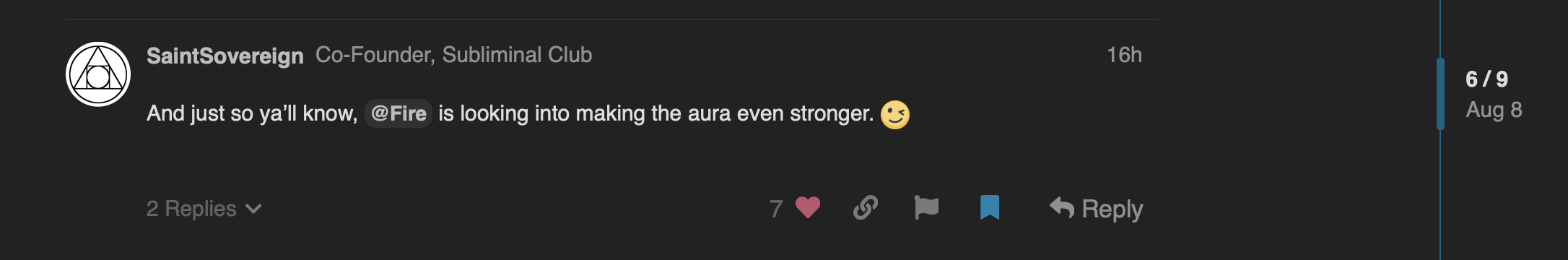Click the chevron beside 2 Replies

(x=253, y=209)
